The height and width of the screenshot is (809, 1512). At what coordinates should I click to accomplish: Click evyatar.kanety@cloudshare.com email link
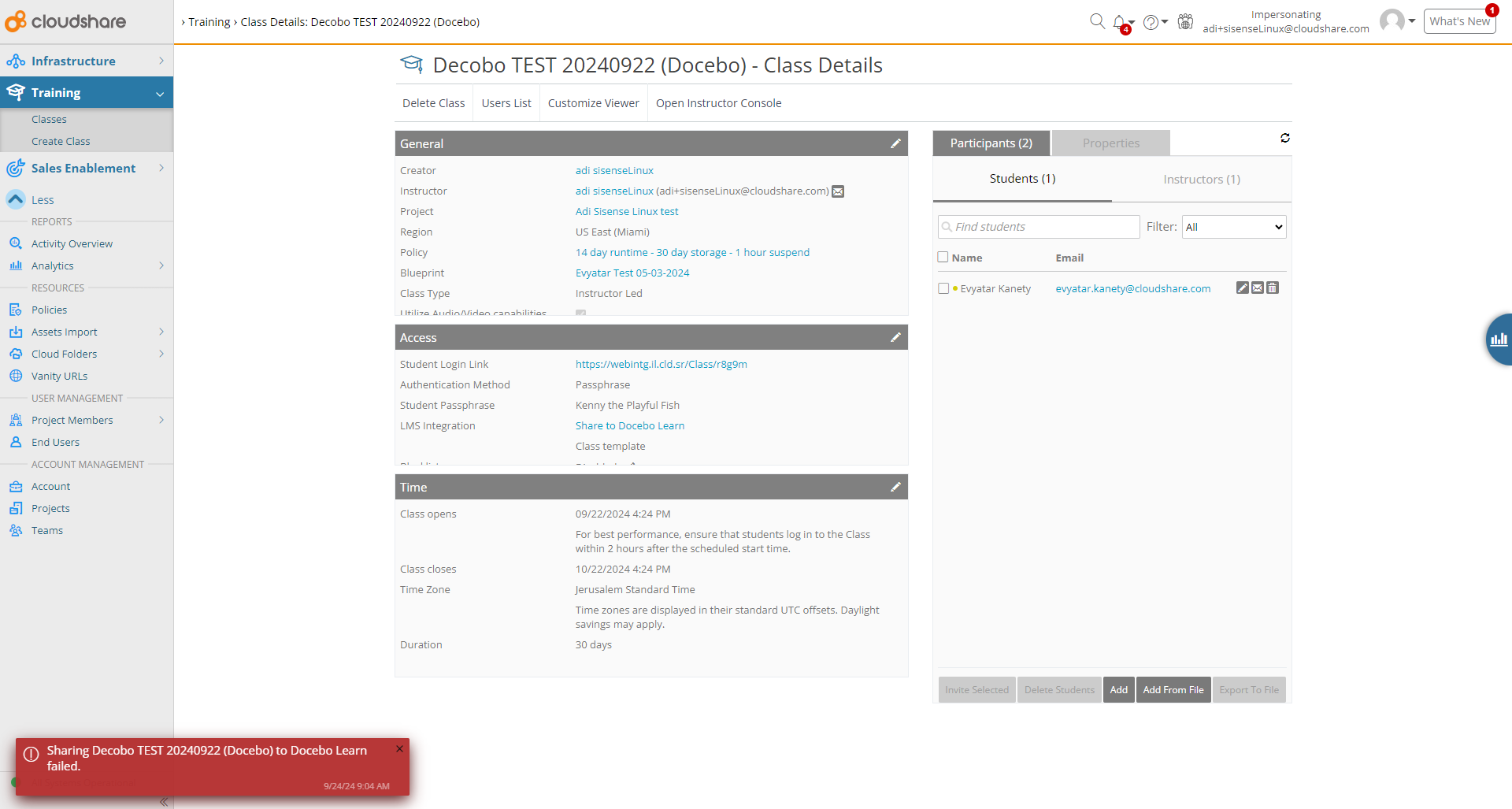coord(1133,288)
